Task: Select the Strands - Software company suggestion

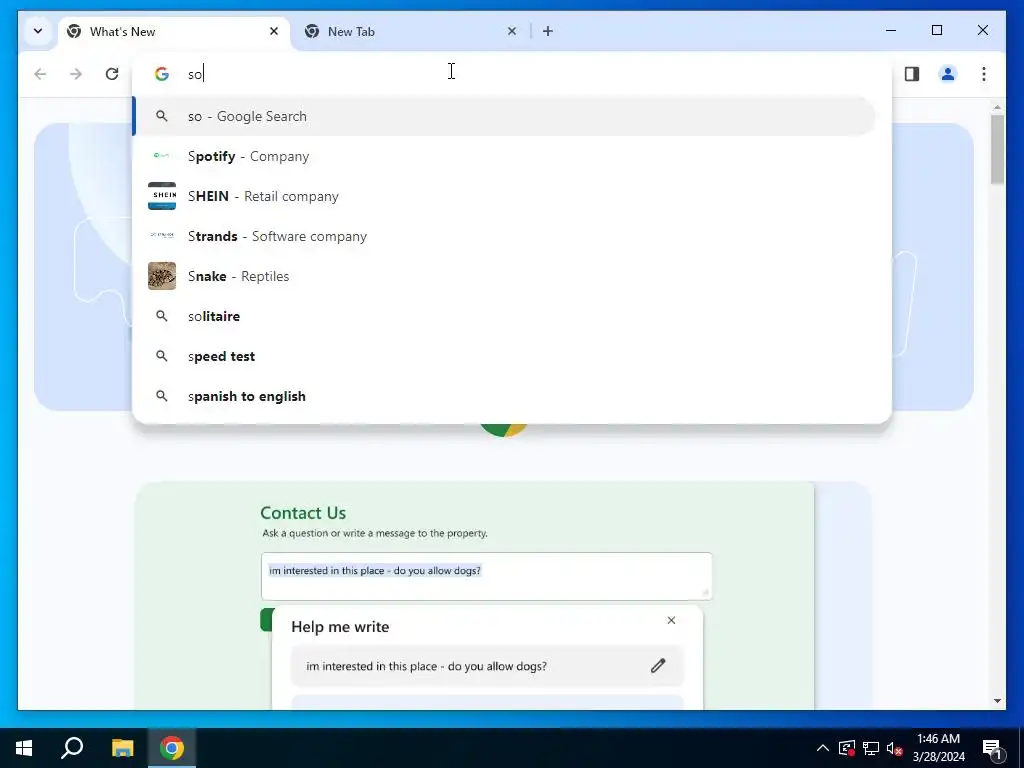Action: tap(504, 236)
